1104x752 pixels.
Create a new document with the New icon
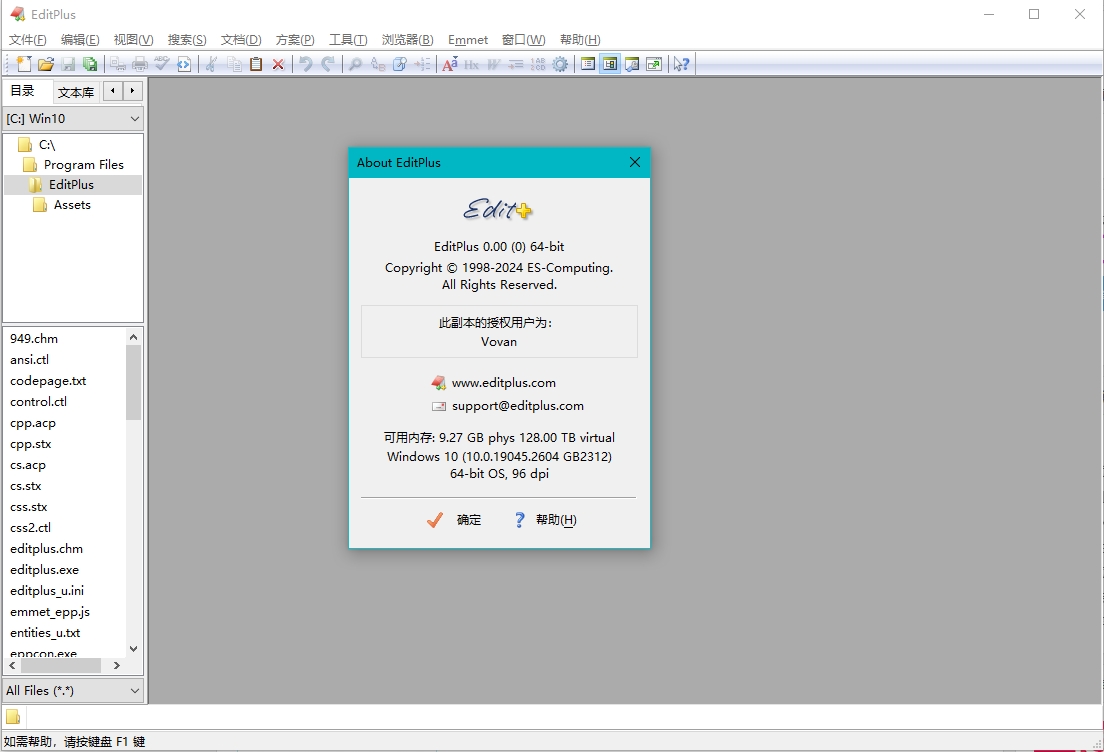point(24,64)
